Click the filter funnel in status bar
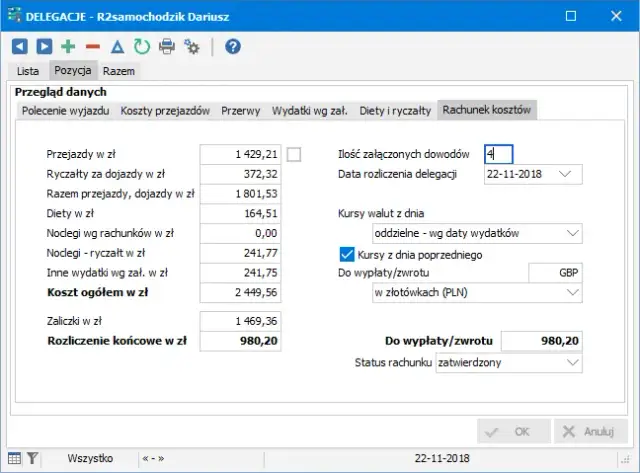 [32, 458]
